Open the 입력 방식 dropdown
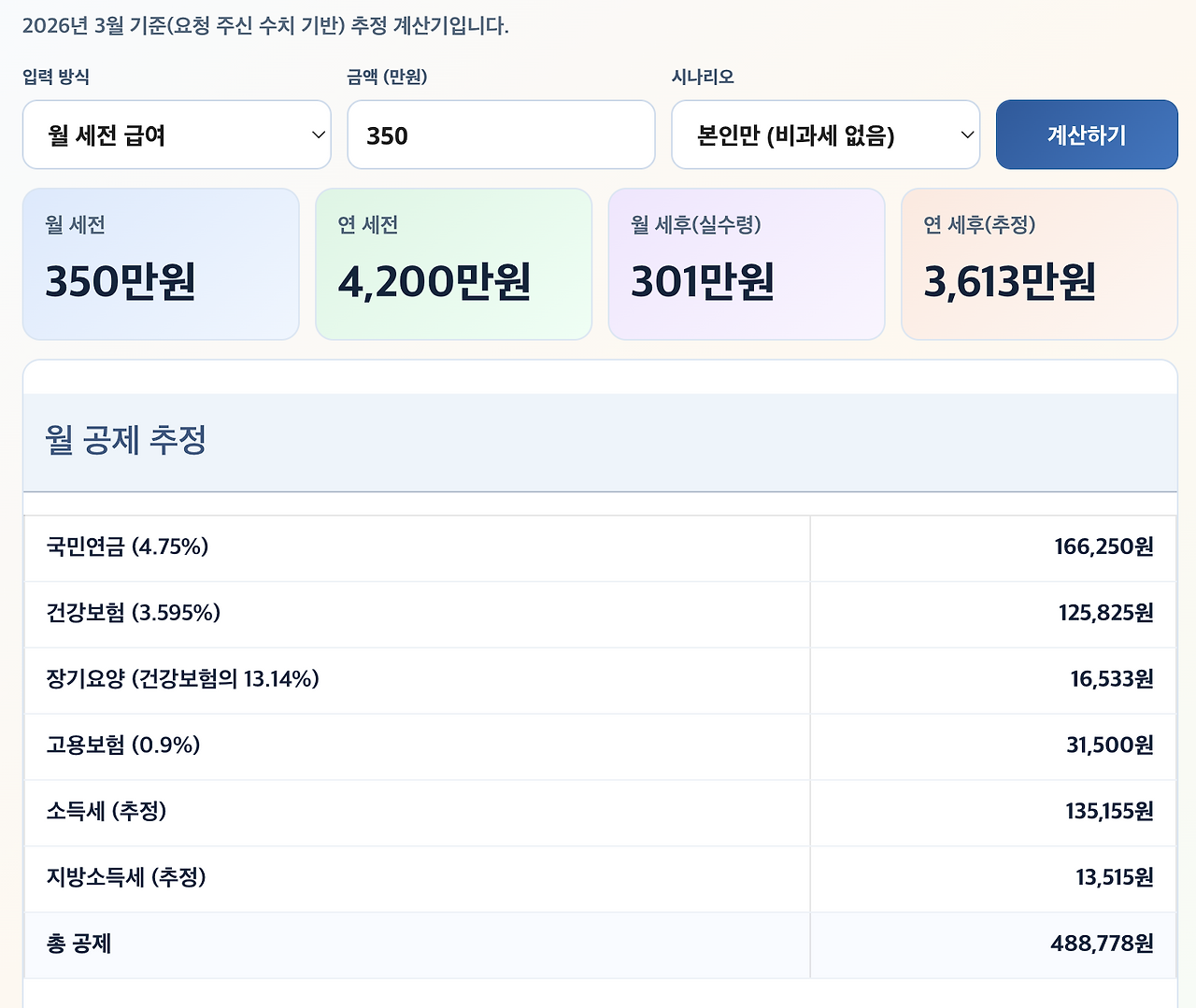The height and width of the screenshot is (1008, 1196). [177, 135]
